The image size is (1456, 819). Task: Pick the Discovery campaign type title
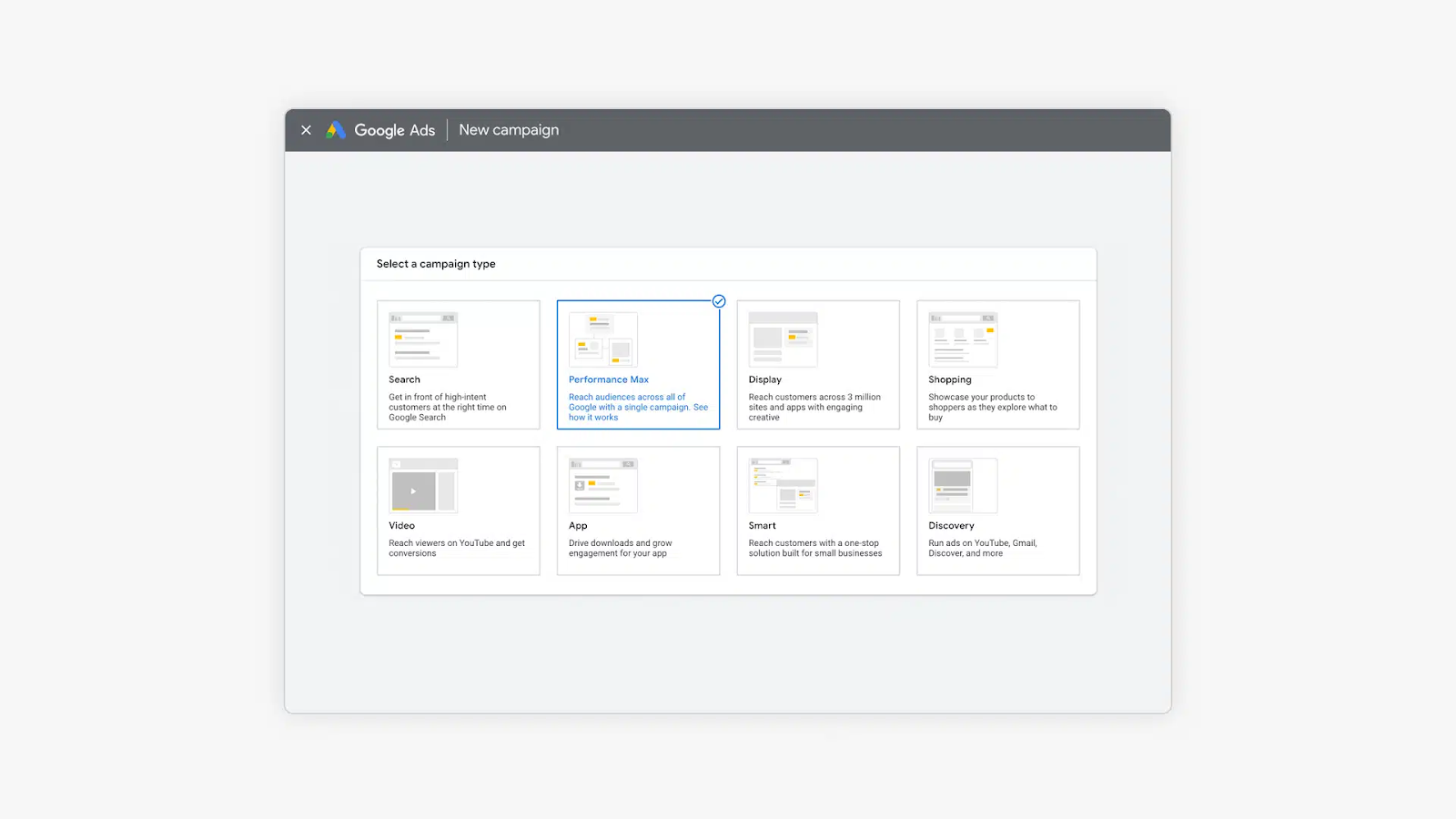point(951,526)
